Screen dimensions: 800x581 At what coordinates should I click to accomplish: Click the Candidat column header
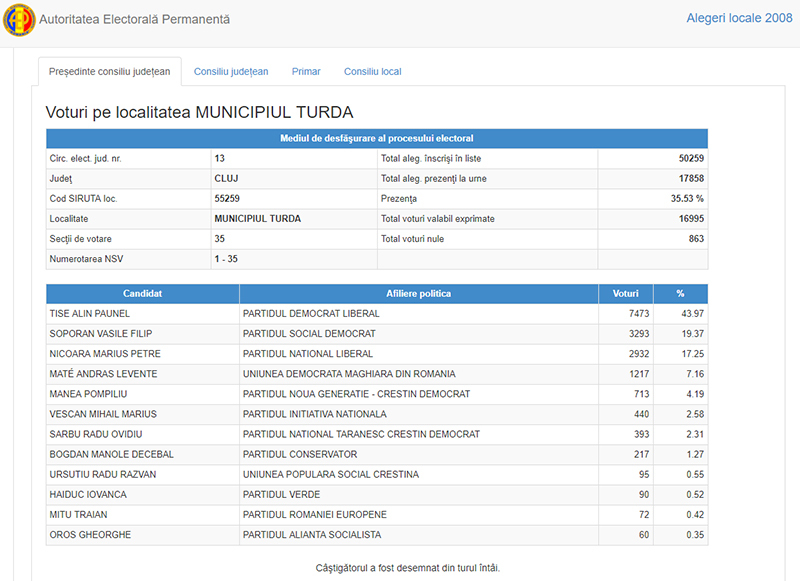coord(142,294)
